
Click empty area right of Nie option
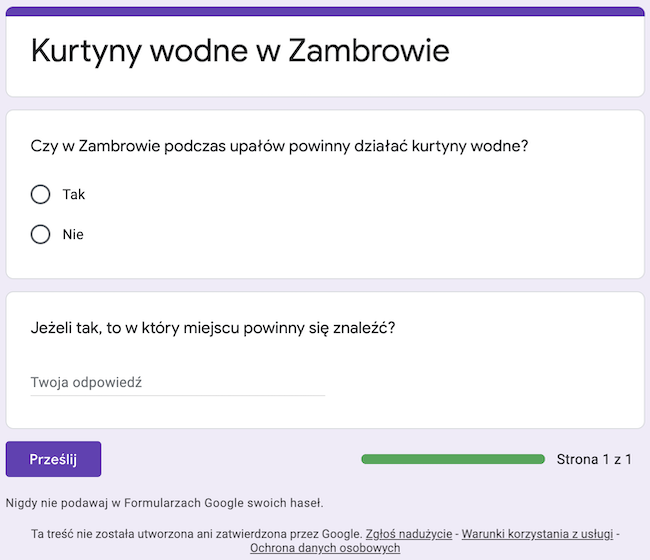coord(352,235)
